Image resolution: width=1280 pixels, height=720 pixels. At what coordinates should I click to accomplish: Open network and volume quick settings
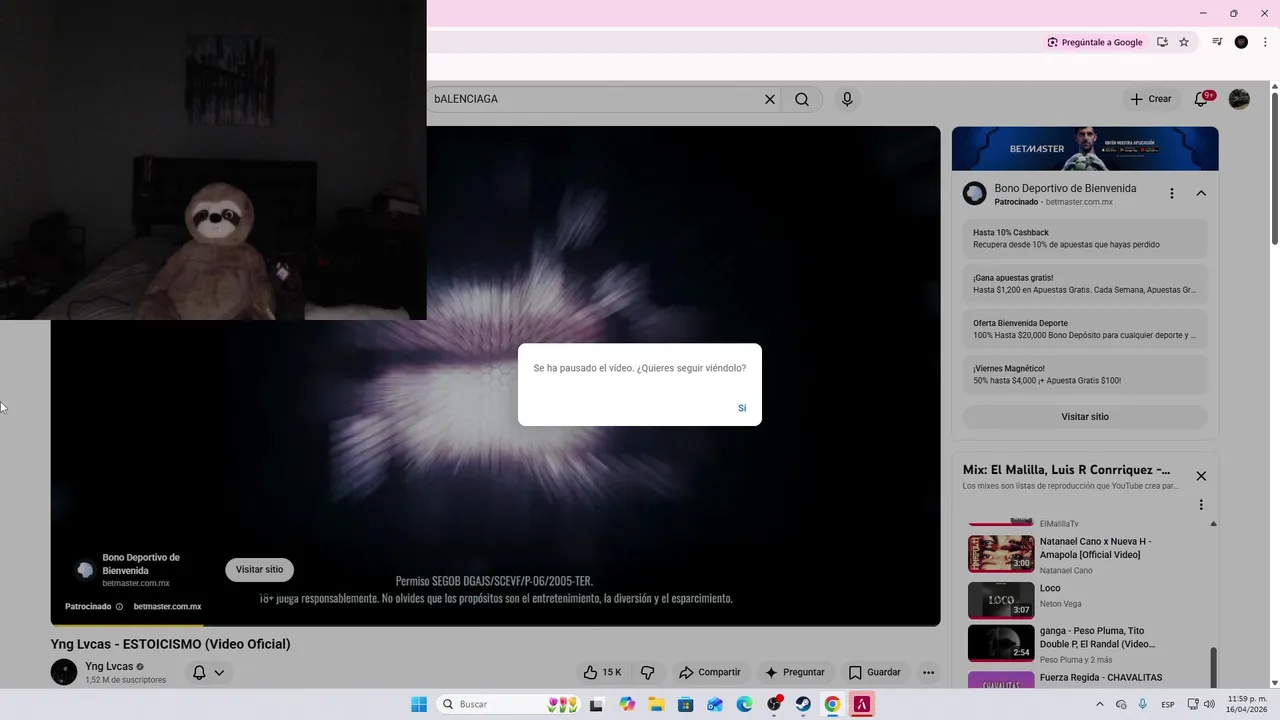point(1201,704)
